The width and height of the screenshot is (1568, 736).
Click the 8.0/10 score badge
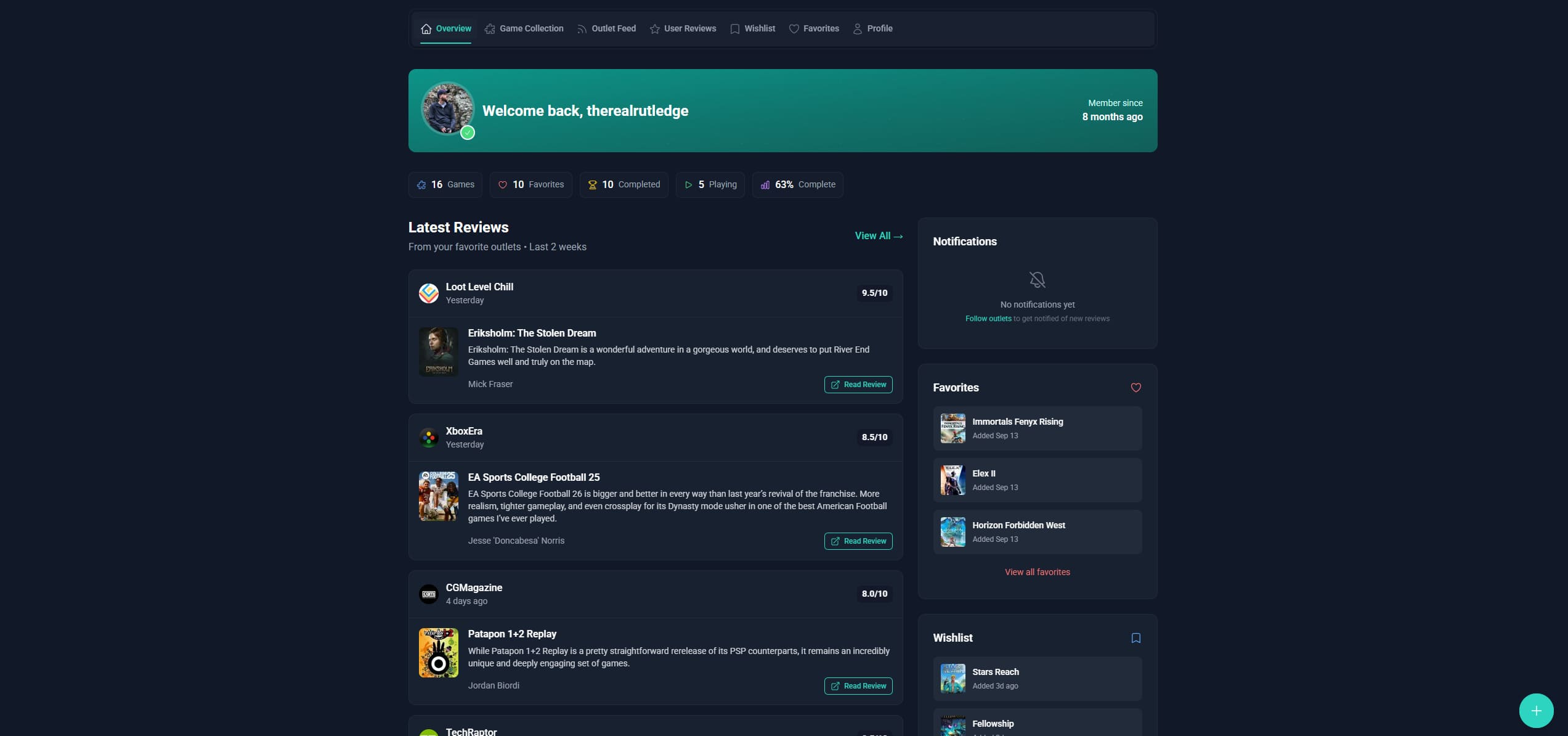coord(874,594)
